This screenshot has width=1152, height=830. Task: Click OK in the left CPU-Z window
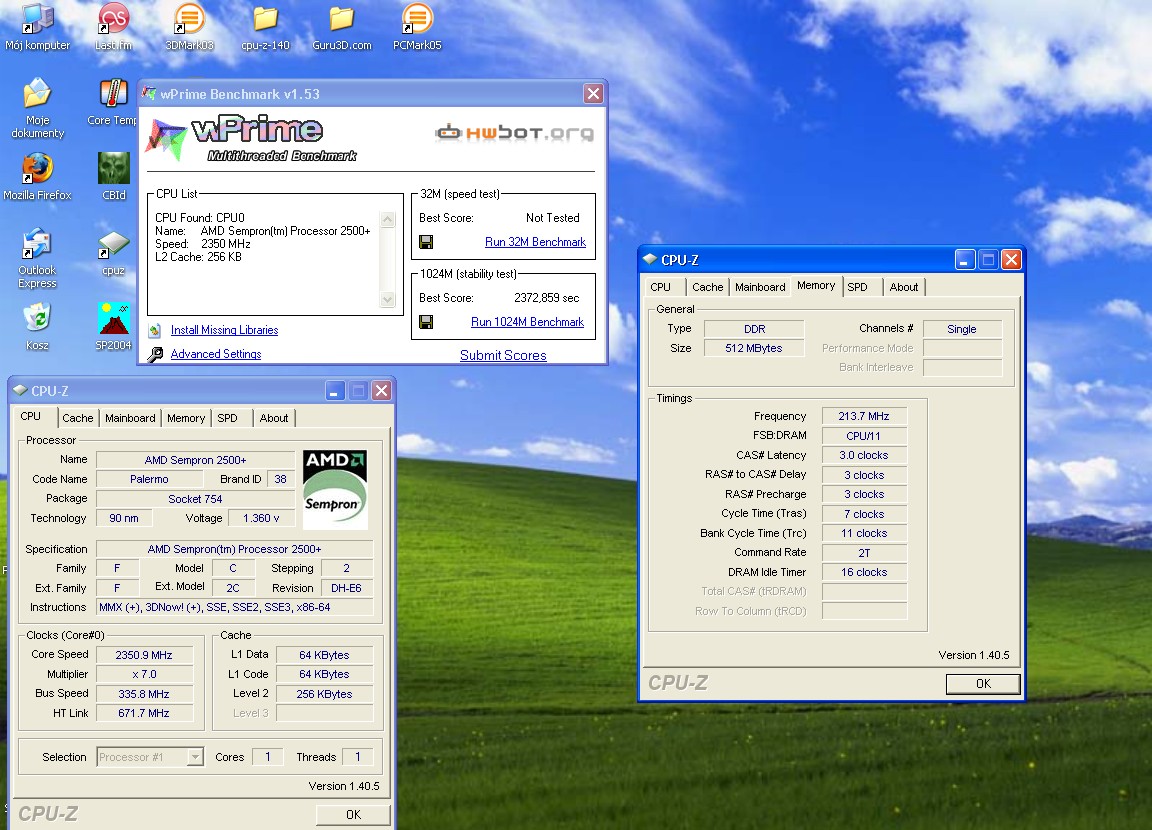(353, 815)
